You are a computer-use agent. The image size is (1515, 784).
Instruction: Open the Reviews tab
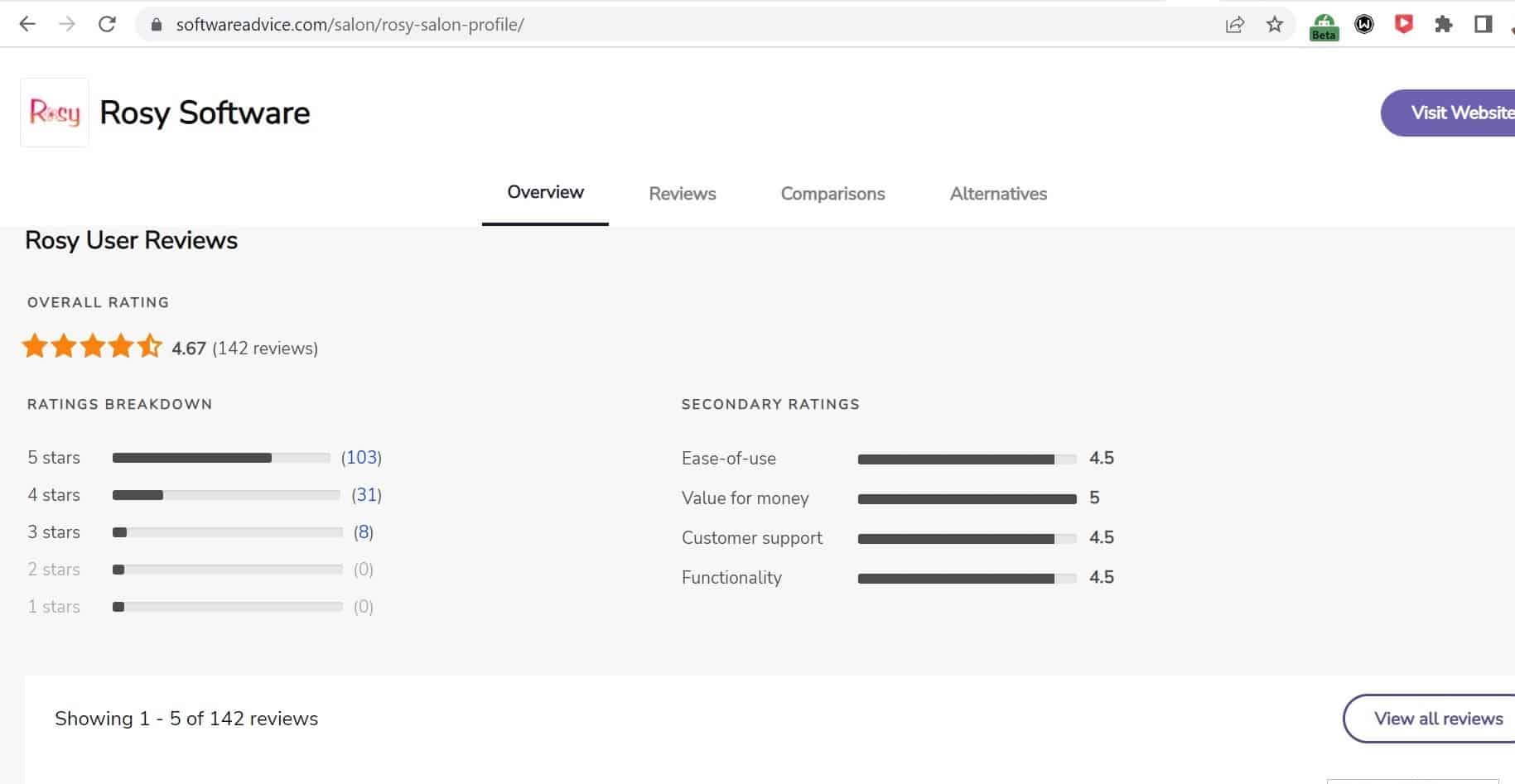683,194
